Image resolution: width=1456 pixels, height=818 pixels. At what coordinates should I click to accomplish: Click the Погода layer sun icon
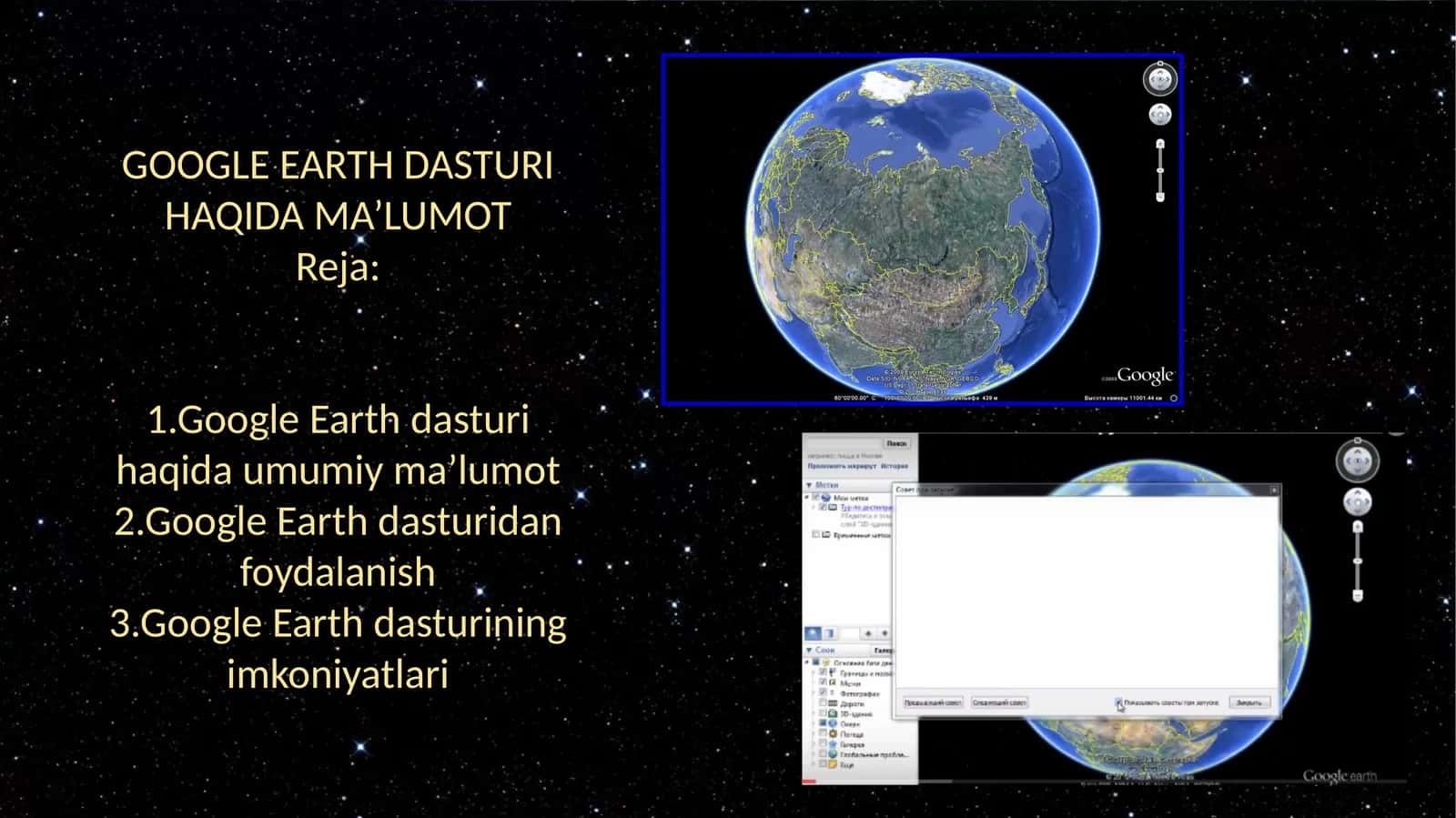[x=833, y=733]
